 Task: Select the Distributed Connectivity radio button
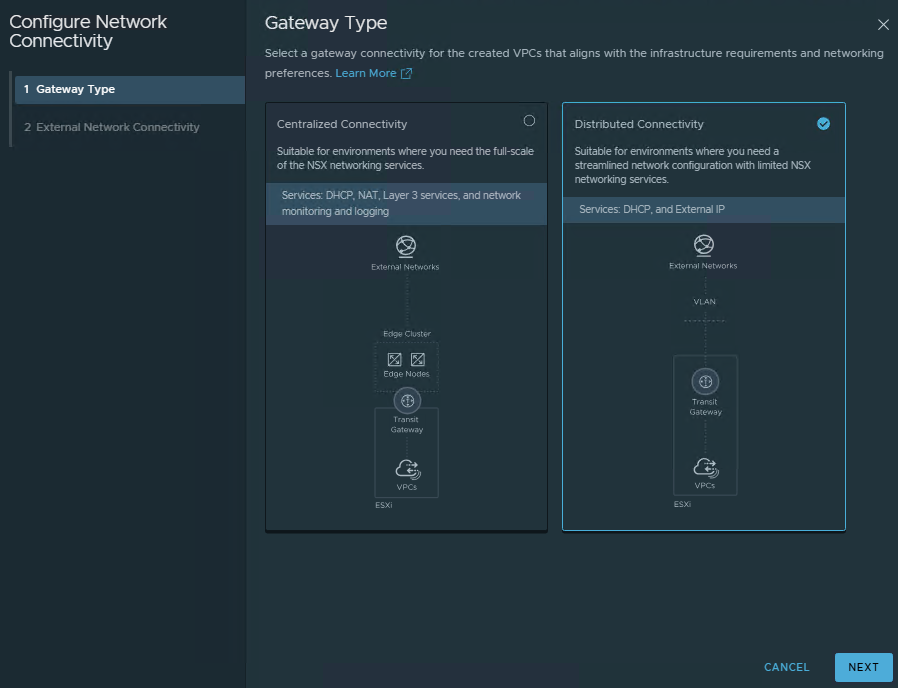pyautogui.click(x=823, y=124)
